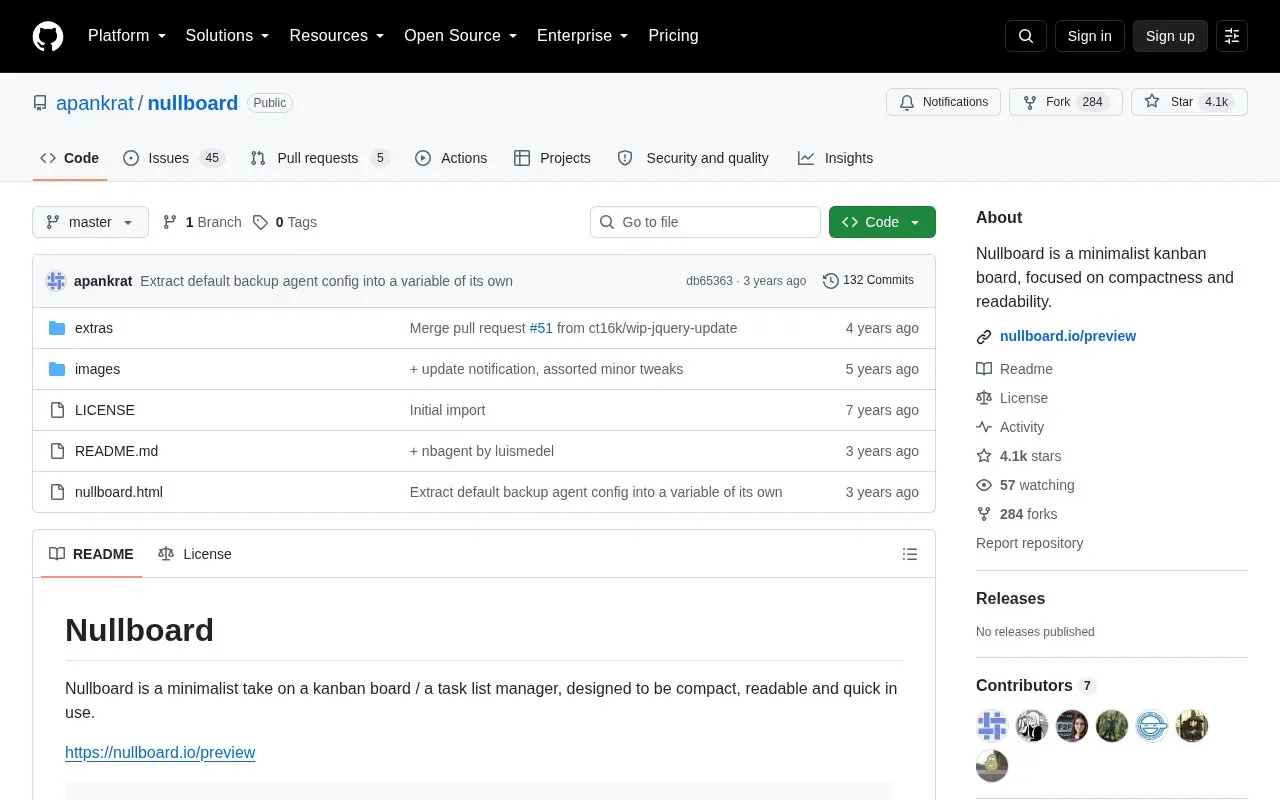Open the README.md file
This screenshot has width=1280, height=800.
tap(116, 451)
